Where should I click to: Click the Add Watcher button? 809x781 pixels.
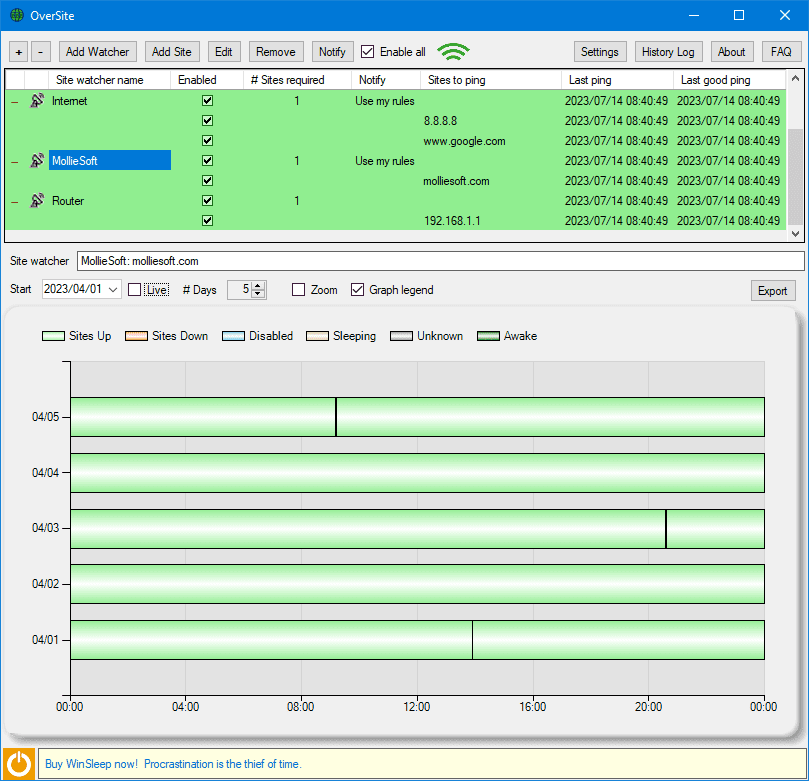tap(98, 52)
